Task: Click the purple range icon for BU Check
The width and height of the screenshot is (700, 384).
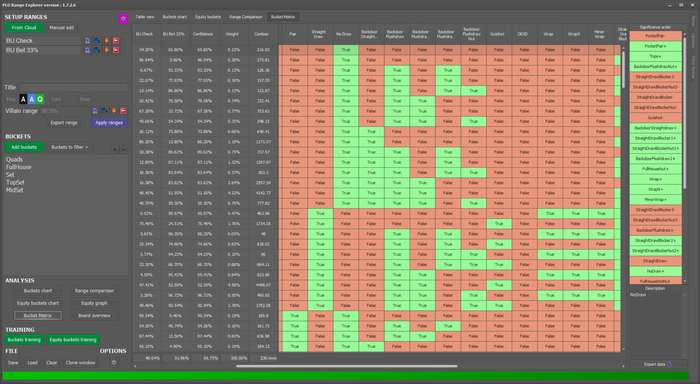Action: click(x=88, y=41)
